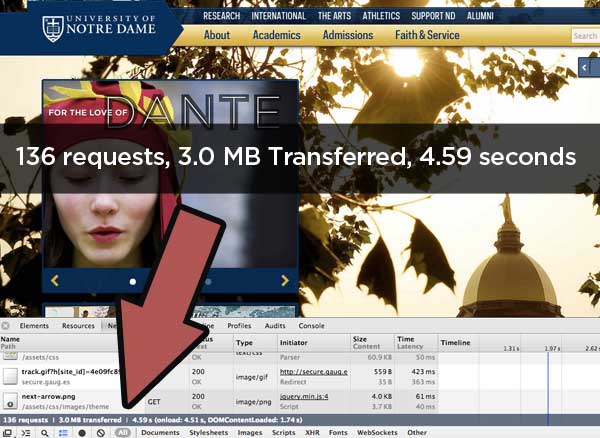The height and width of the screenshot is (438, 600).
Task: Click the 423 ms time cell
Action: 423,372
